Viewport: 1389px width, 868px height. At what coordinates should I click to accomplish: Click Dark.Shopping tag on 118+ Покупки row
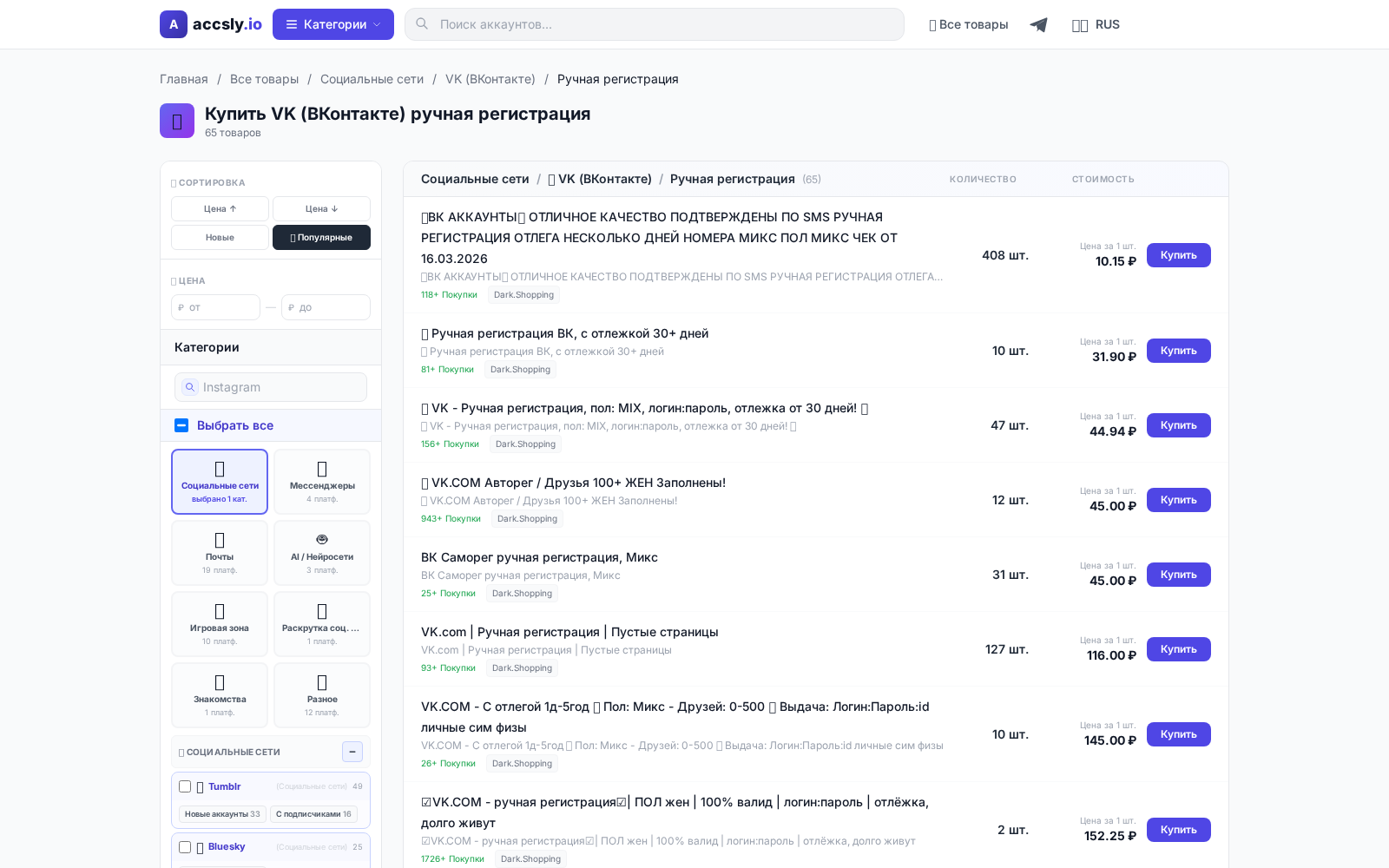pos(523,295)
